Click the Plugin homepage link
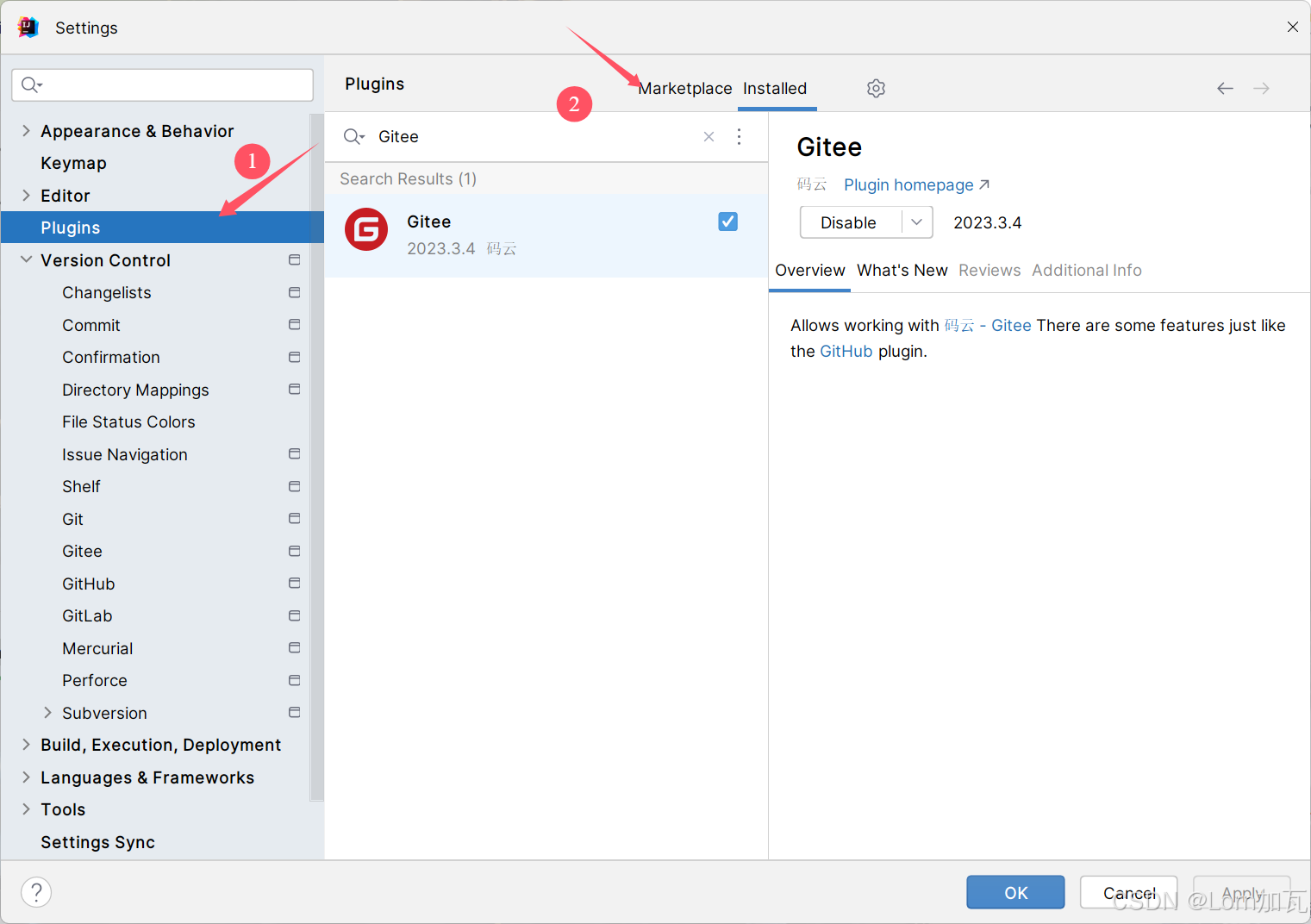 click(x=908, y=184)
